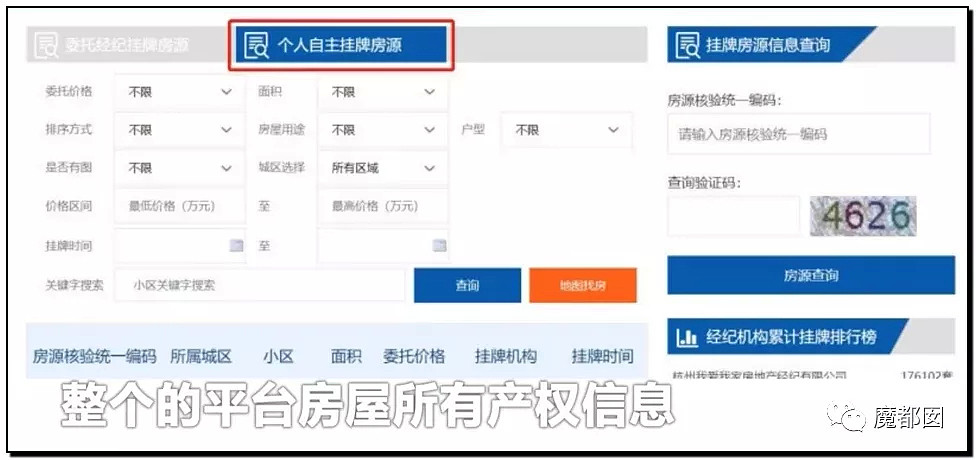Click the 挂牌机构 column header
The width and height of the screenshot is (976, 460).
tap(505, 357)
